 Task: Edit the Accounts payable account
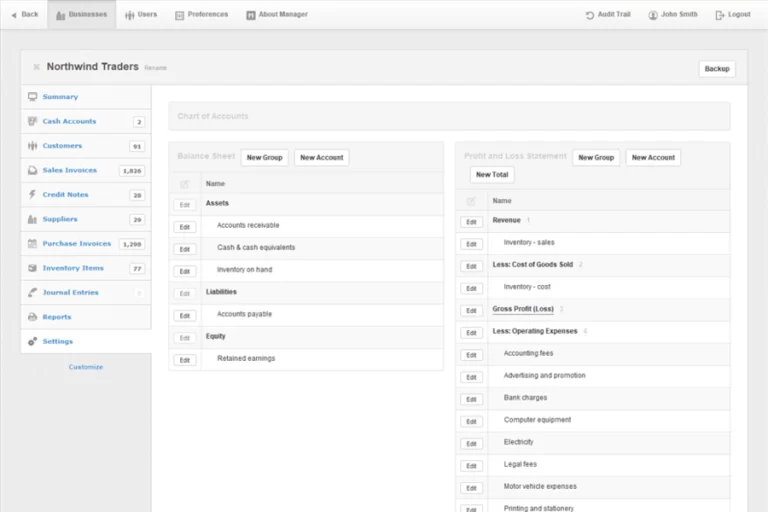pos(185,316)
